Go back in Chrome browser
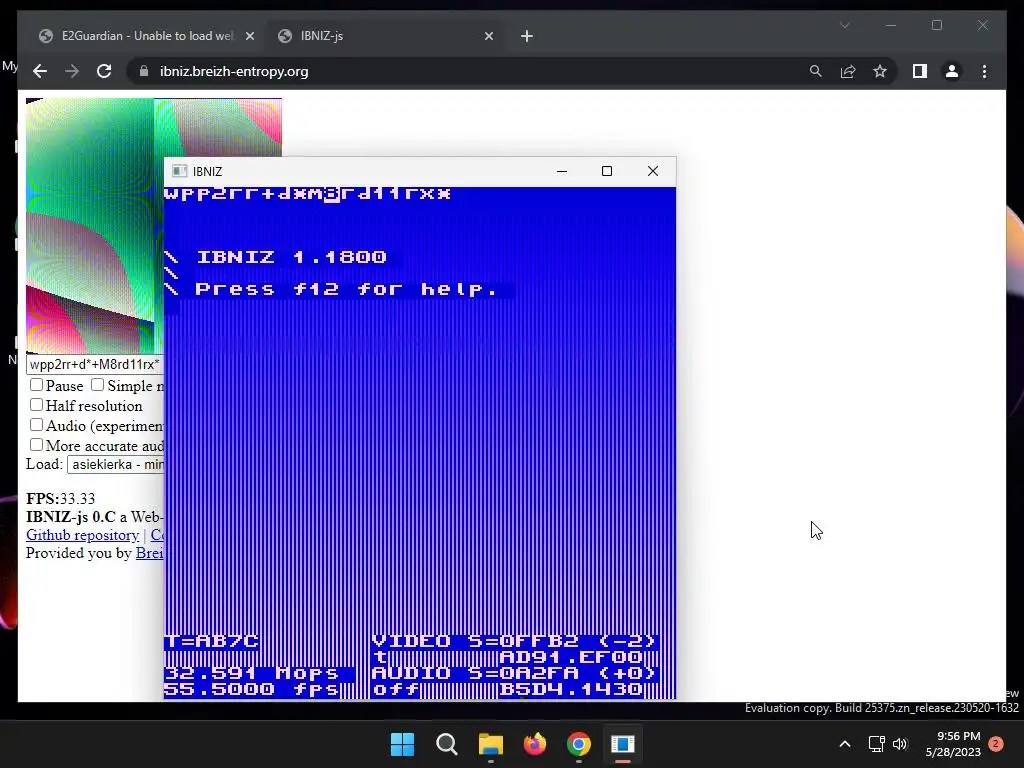Image resolution: width=1024 pixels, height=768 pixels. [40, 71]
